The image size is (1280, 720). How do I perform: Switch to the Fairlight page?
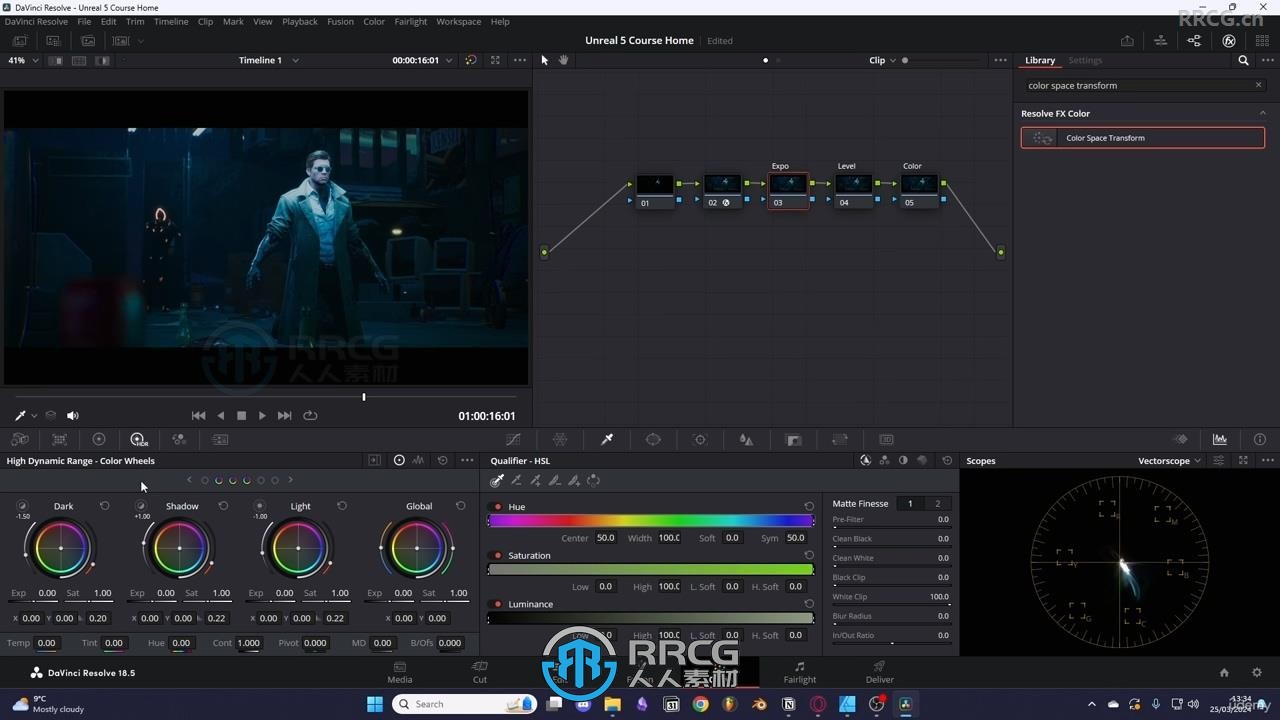[799, 672]
